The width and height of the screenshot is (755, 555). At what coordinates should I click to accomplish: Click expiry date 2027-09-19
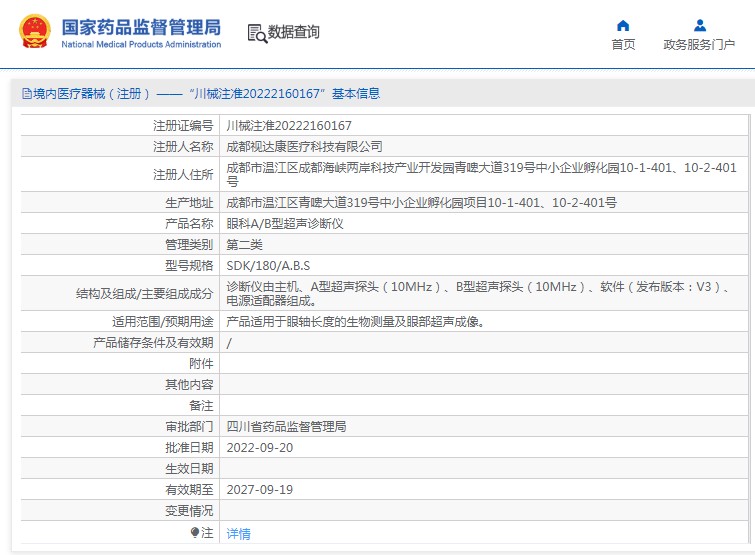[260, 490]
